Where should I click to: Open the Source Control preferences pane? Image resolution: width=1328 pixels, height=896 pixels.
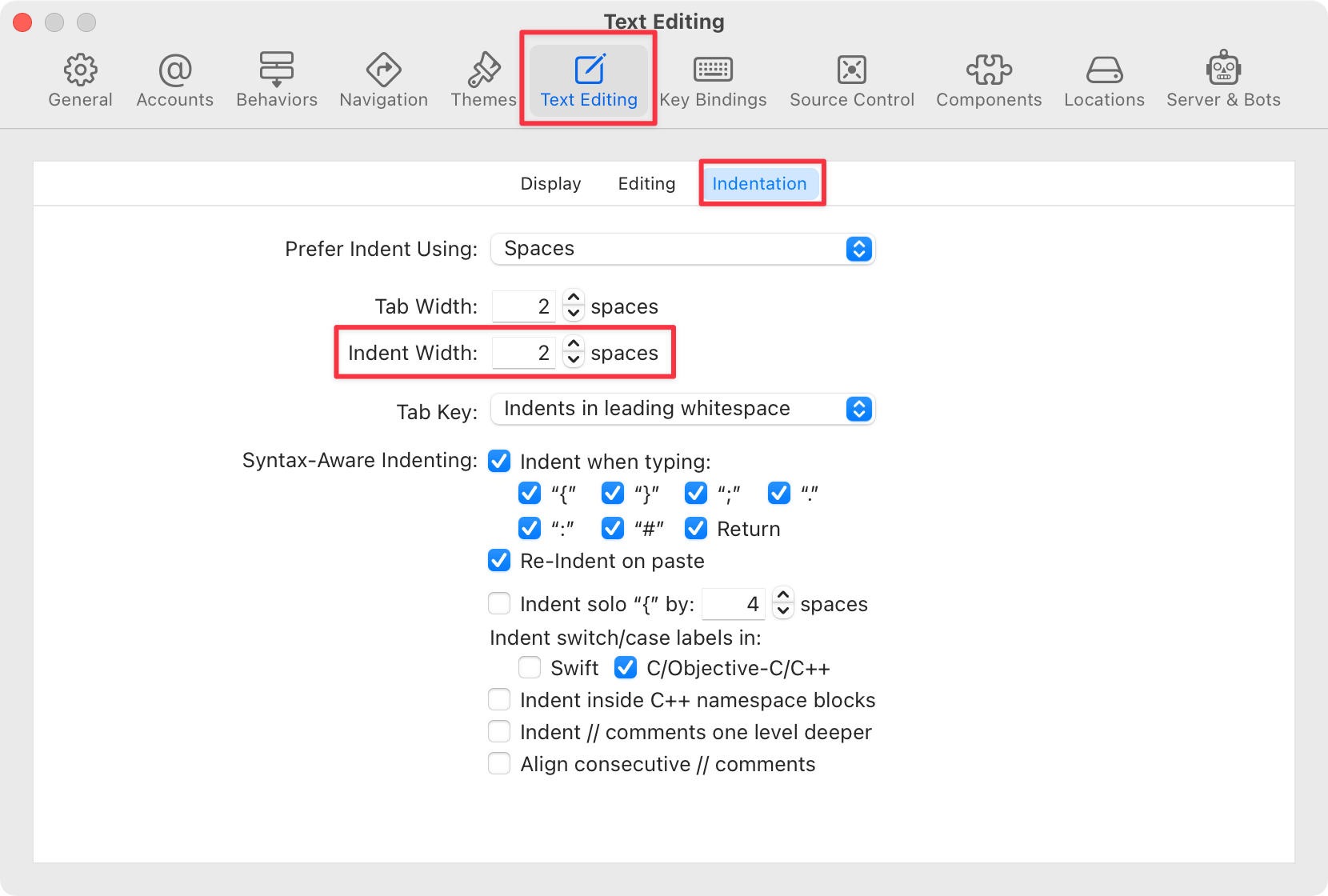point(852,81)
